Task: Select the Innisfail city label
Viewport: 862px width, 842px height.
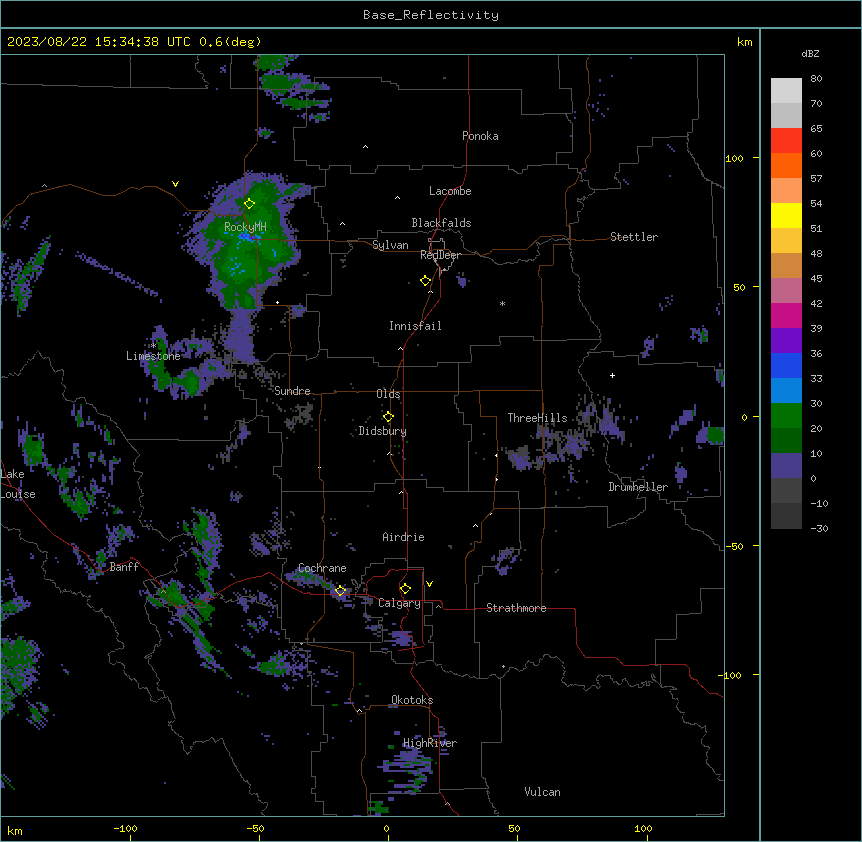Action: [x=415, y=326]
